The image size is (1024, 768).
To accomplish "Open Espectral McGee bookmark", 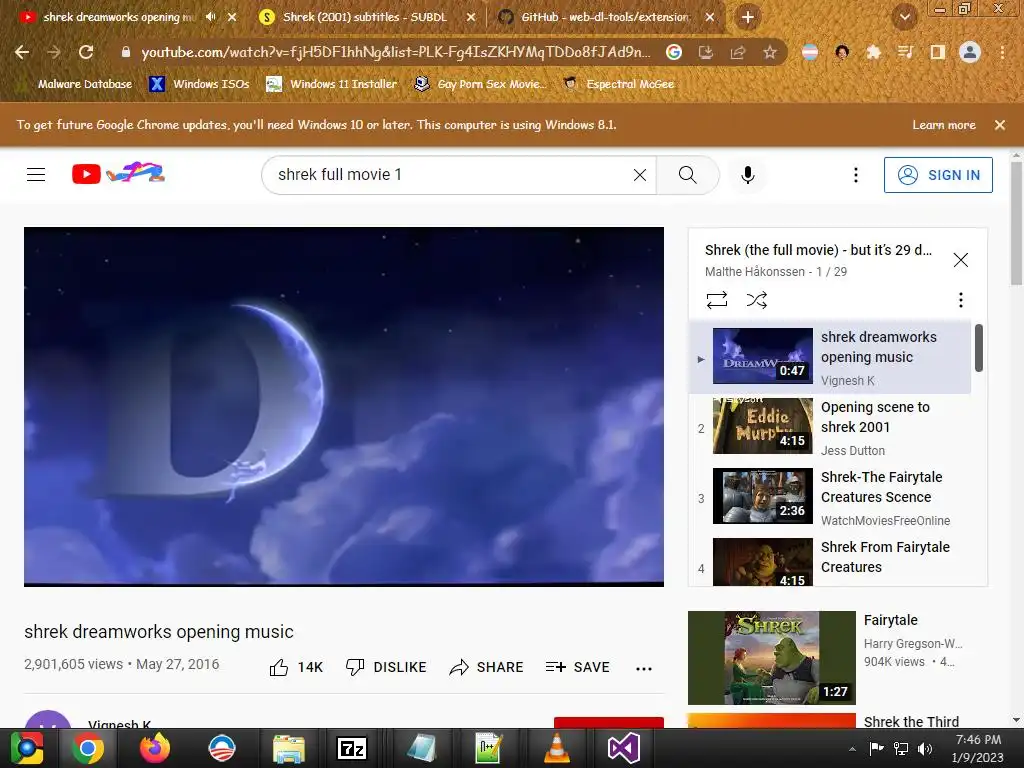I will [619, 84].
